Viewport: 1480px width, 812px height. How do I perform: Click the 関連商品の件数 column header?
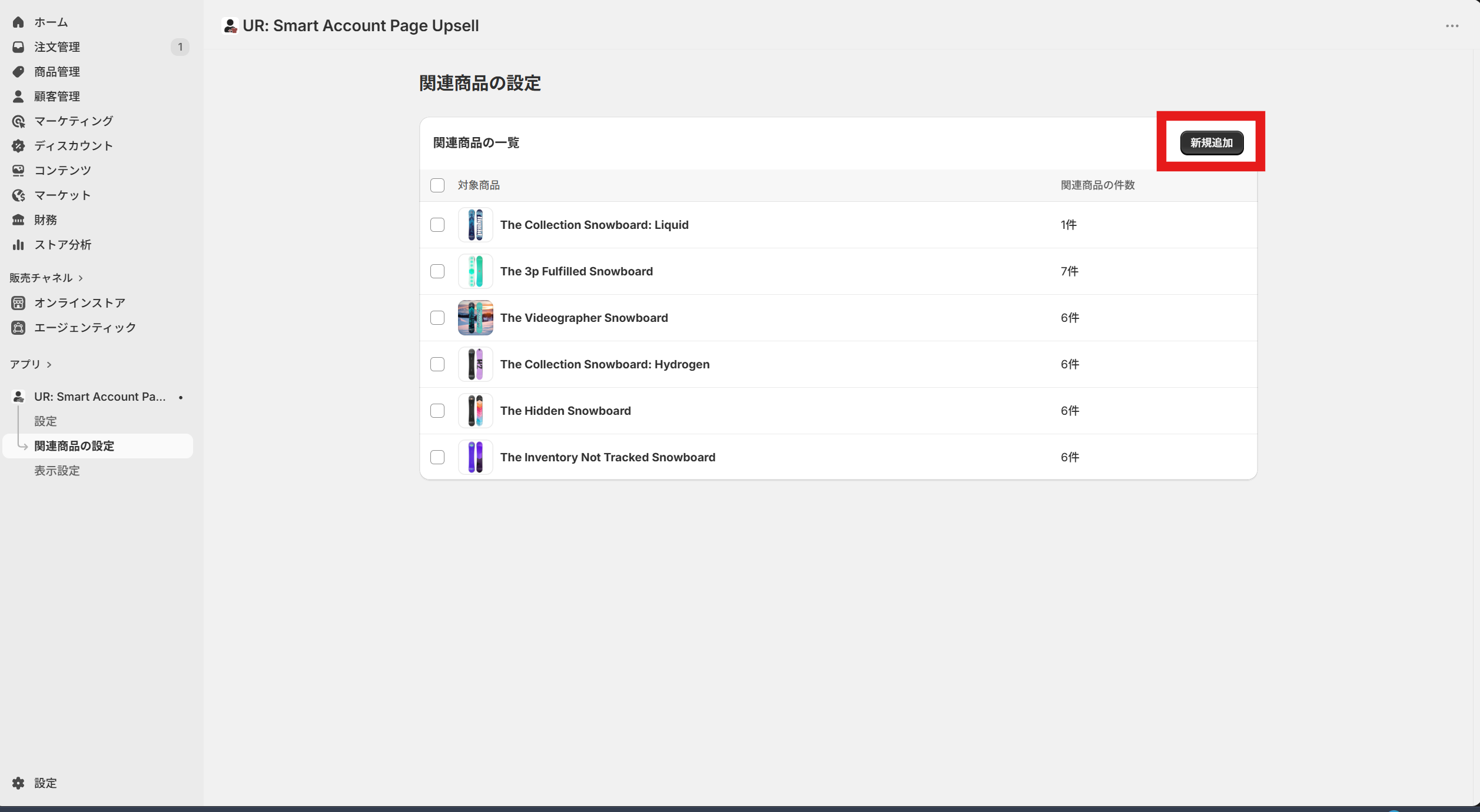click(x=1097, y=185)
